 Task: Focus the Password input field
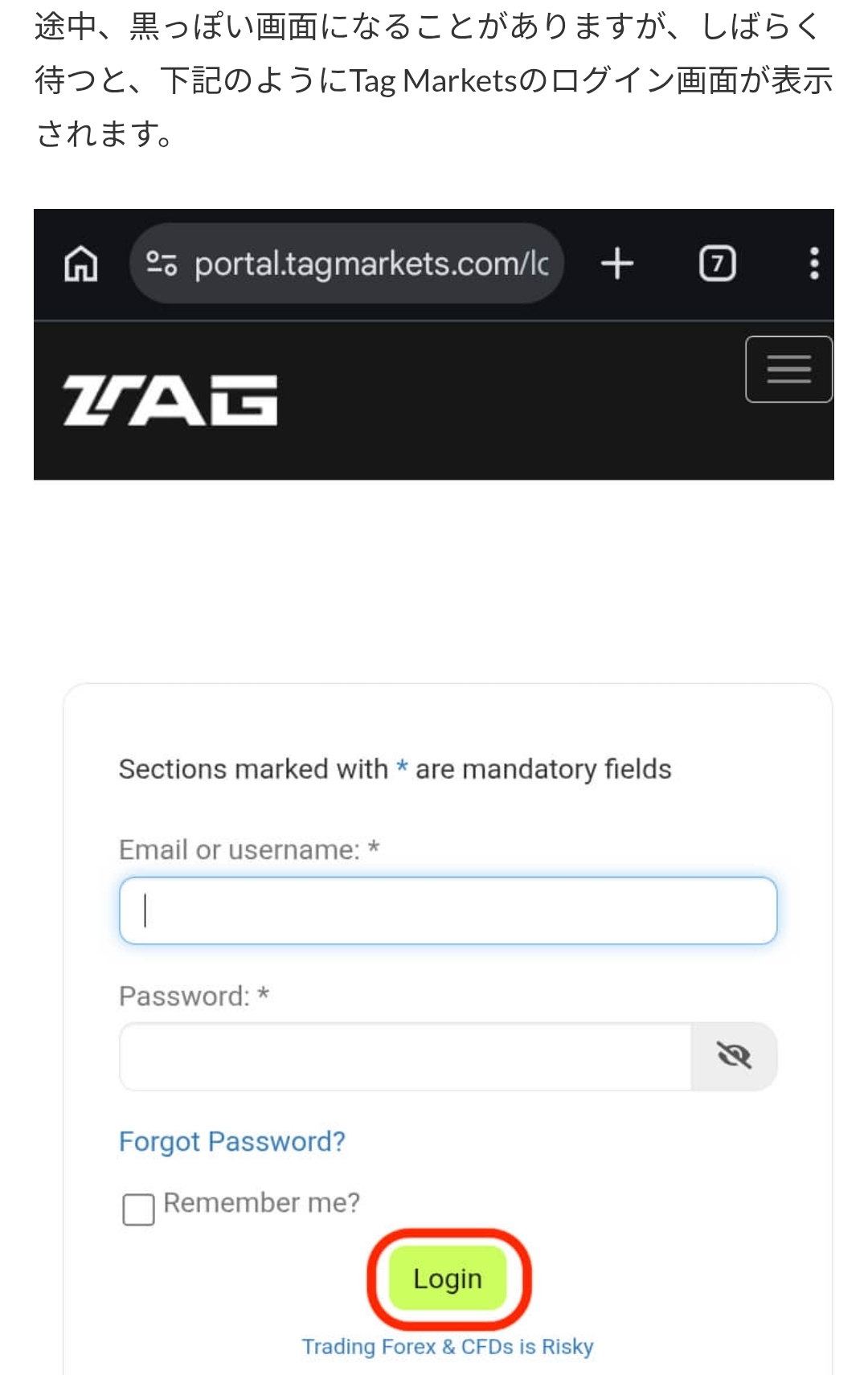(405, 1056)
